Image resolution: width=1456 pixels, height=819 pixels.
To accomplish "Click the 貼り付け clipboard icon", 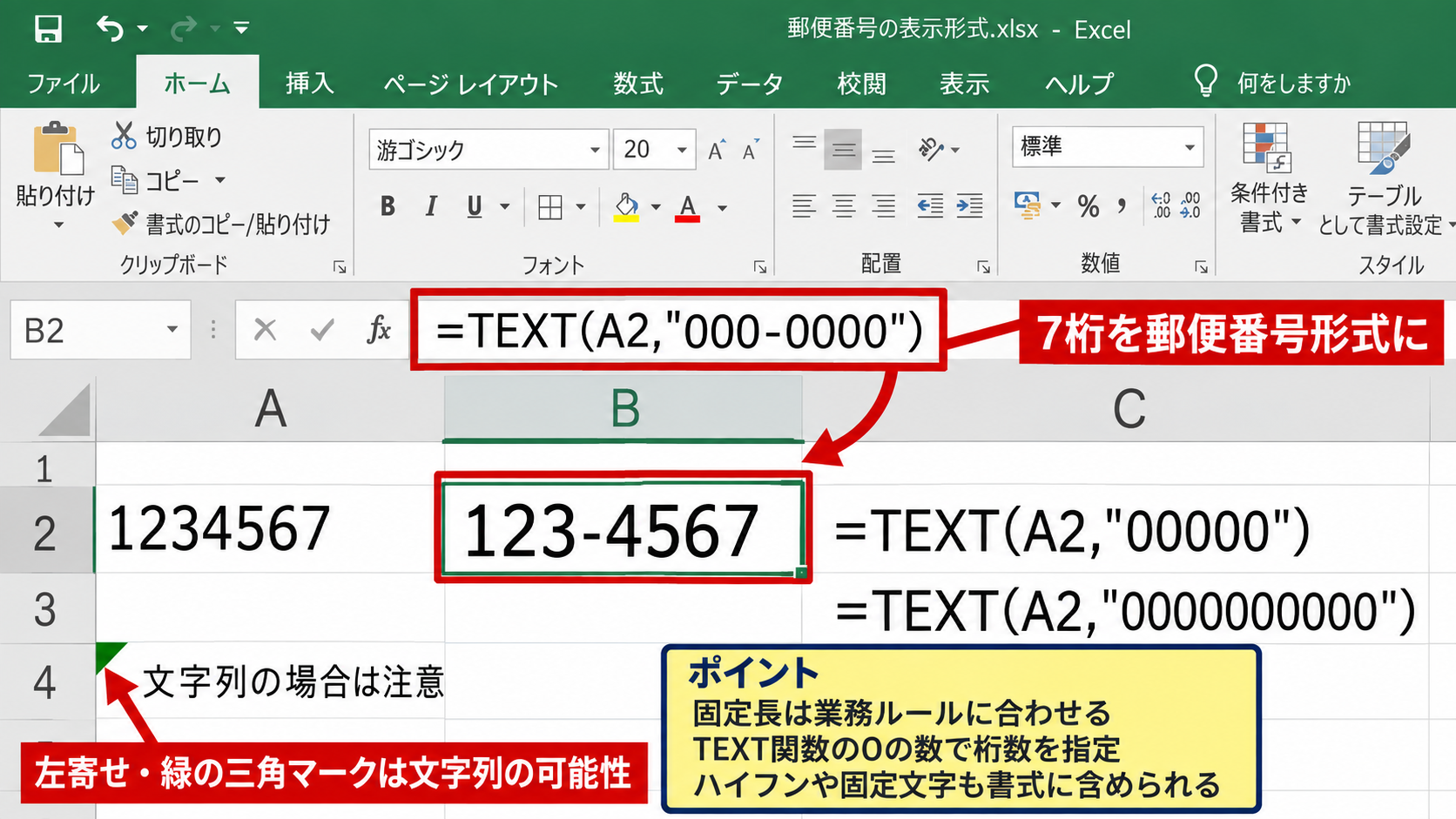I will 57,149.
